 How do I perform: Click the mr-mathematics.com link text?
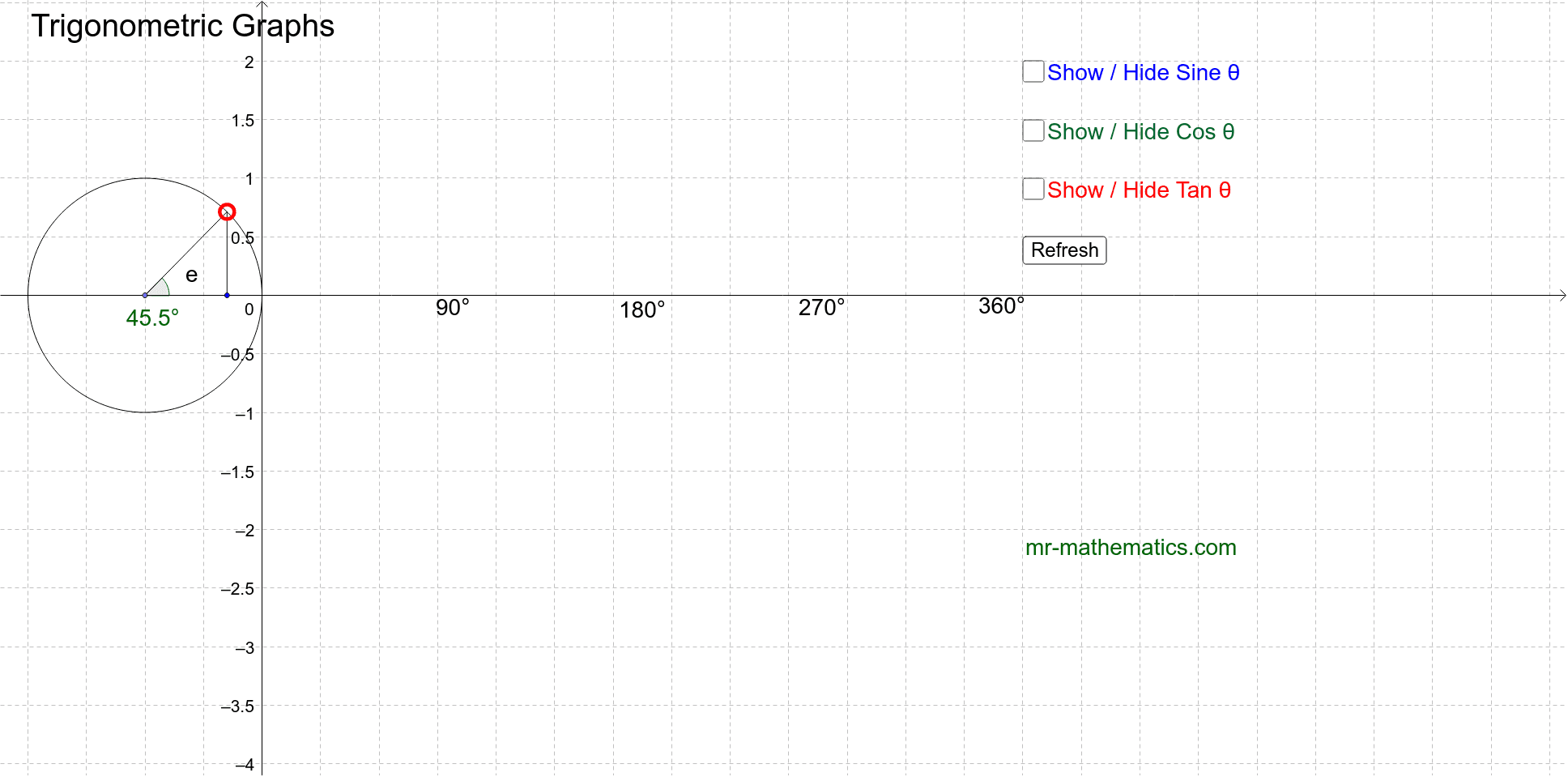click(1130, 548)
